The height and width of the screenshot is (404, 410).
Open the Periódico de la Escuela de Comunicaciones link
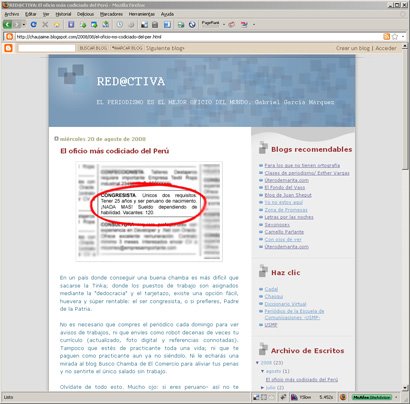point(294,314)
